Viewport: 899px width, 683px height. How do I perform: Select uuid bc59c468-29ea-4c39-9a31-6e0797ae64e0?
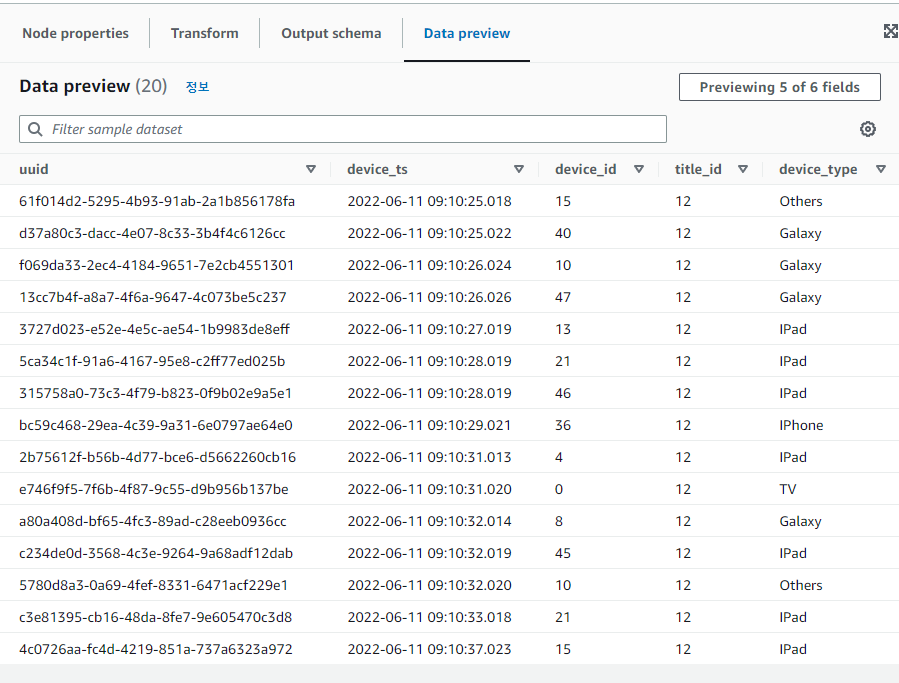tap(155, 426)
